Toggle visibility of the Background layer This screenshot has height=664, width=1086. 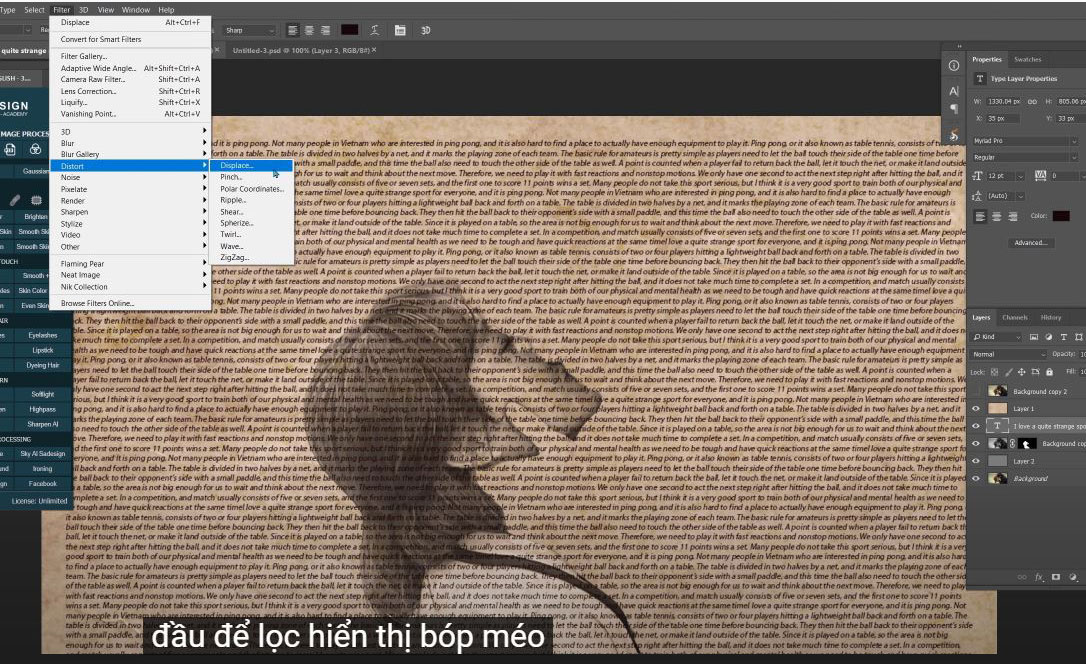coord(976,478)
